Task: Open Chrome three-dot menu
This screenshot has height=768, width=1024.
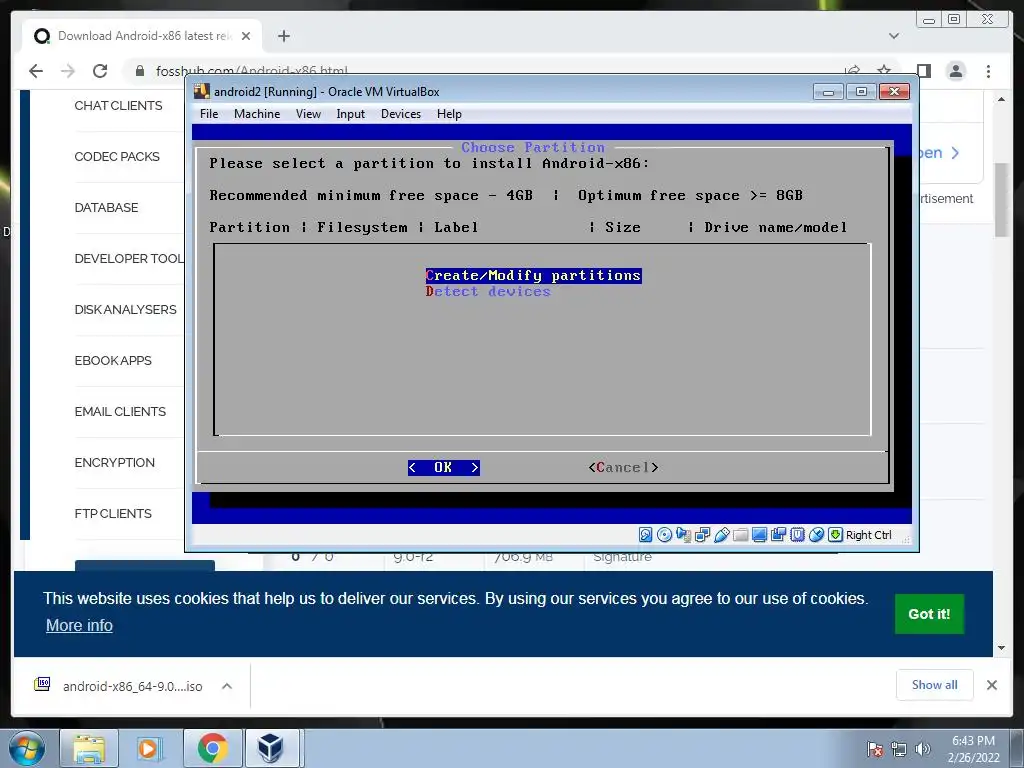Action: pyautogui.click(x=988, y=71)
